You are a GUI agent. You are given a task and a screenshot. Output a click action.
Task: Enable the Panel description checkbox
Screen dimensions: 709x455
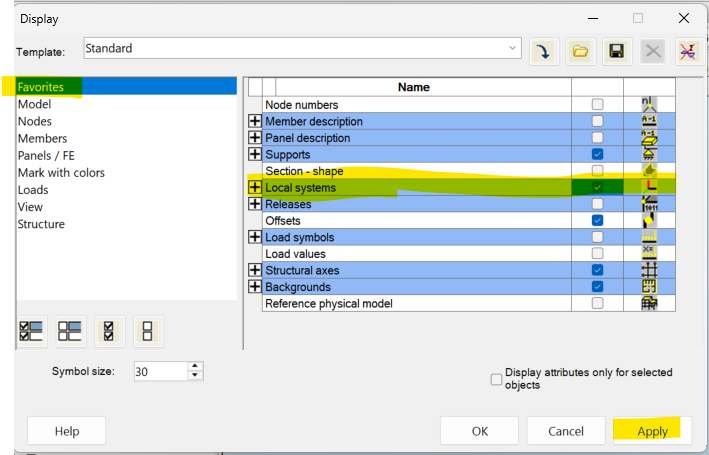(597, 137)
